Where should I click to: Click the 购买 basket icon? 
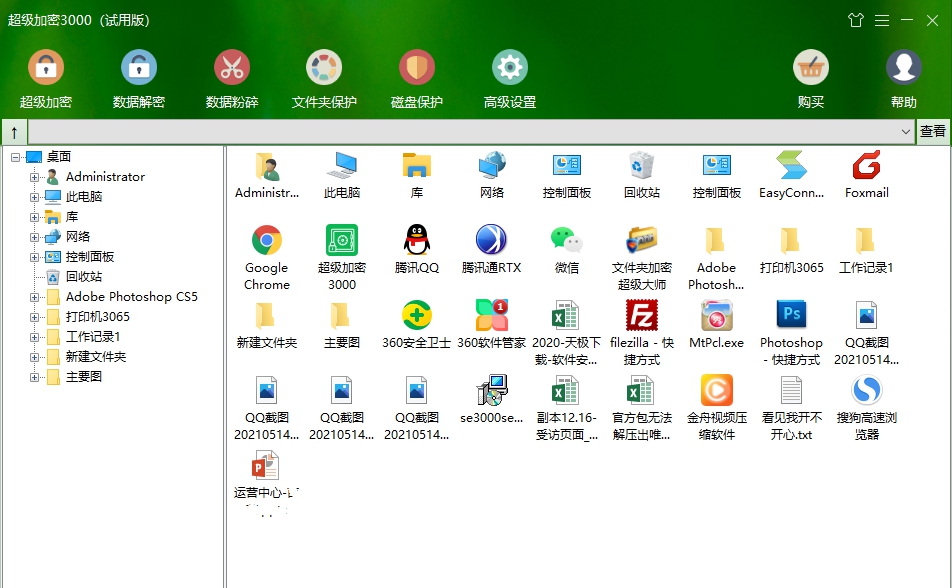(x=811, y=68)
